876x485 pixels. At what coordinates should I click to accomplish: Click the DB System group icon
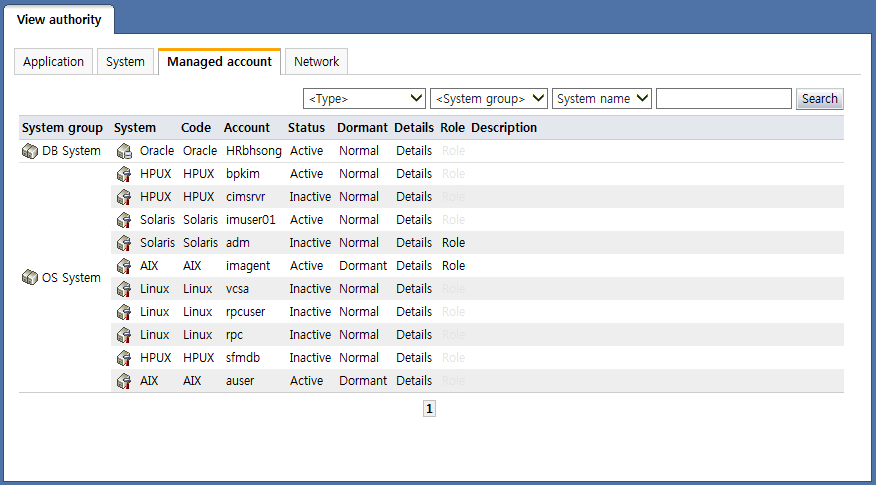[x=30, y=151]
